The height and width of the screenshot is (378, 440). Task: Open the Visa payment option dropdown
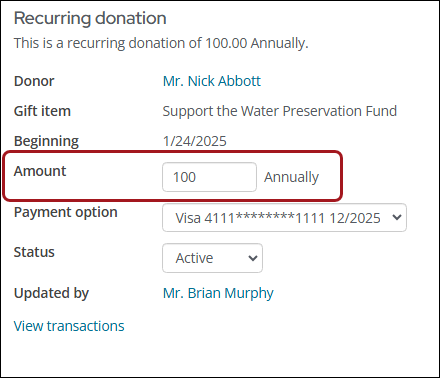pyautogui.click(x=284, y=218)
